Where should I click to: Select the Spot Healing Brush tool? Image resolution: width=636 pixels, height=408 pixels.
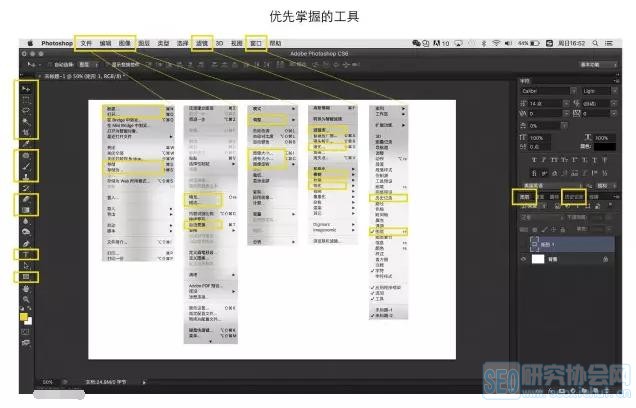click(26, 155)
